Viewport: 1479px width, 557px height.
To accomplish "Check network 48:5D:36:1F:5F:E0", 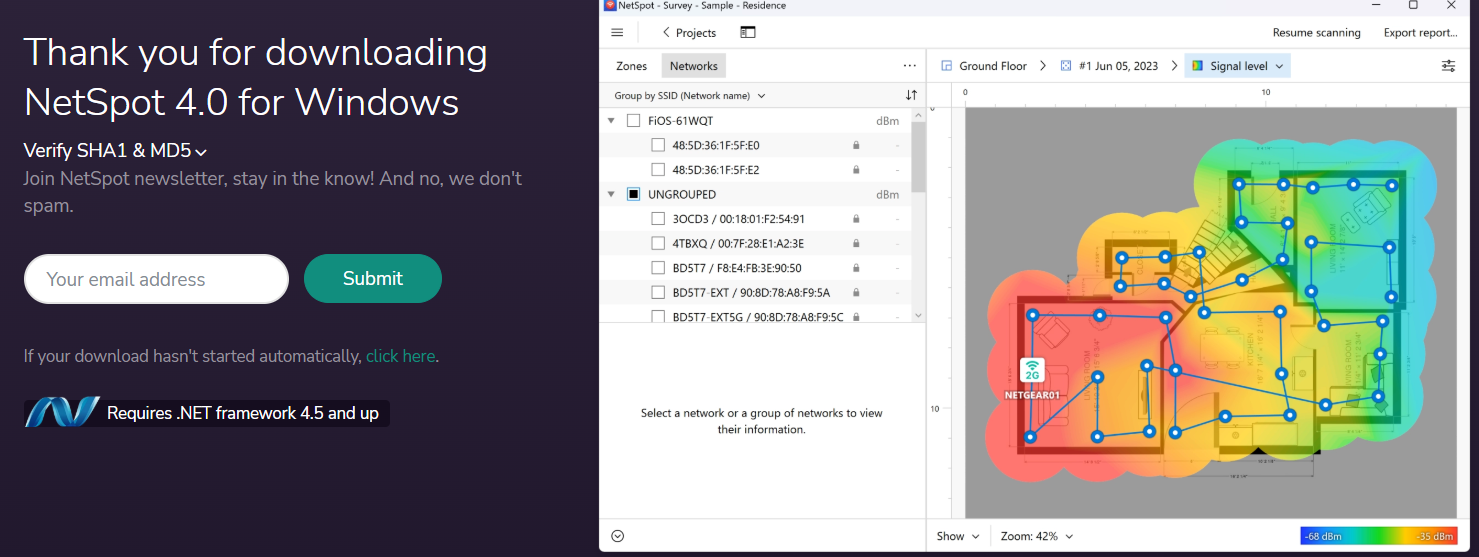I will (x=658, y=145).
